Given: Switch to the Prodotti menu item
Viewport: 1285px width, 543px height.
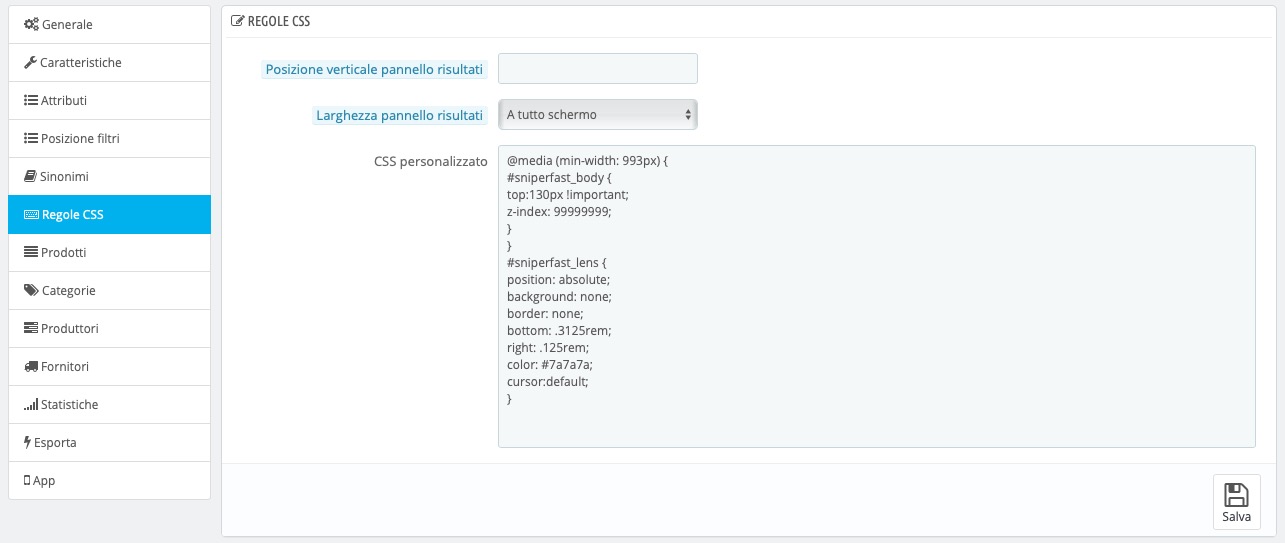Looking at the screenshot, I should click(109, 253).
